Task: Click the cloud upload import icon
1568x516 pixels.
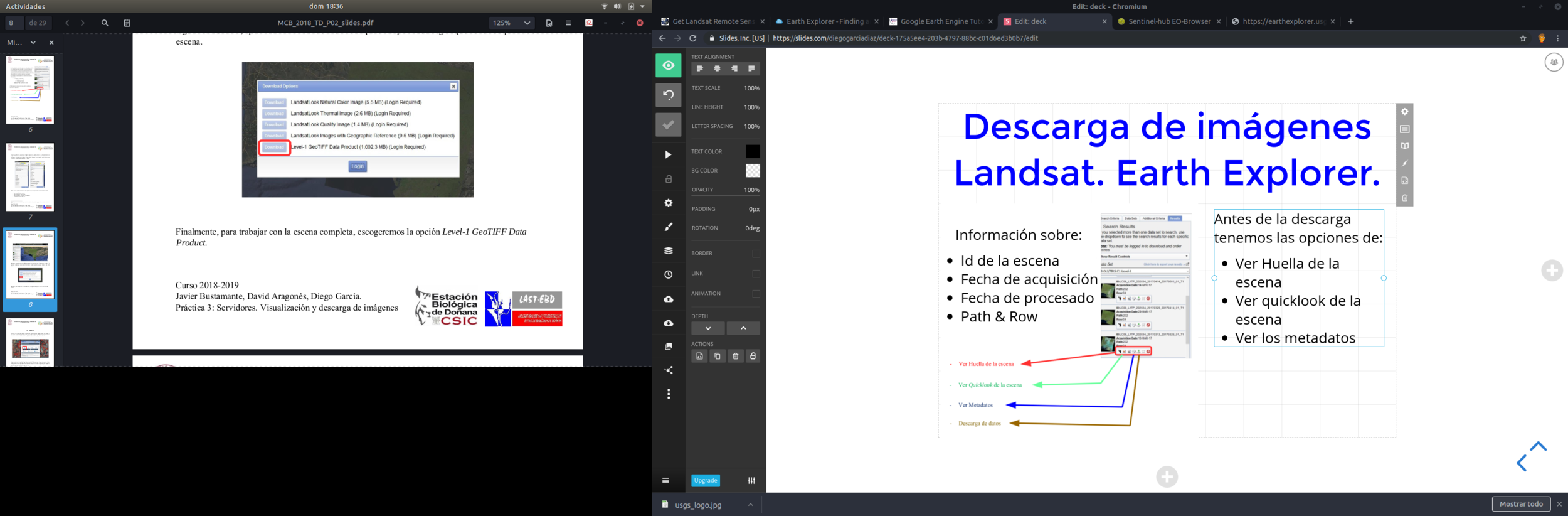Action: click(668, 299)
